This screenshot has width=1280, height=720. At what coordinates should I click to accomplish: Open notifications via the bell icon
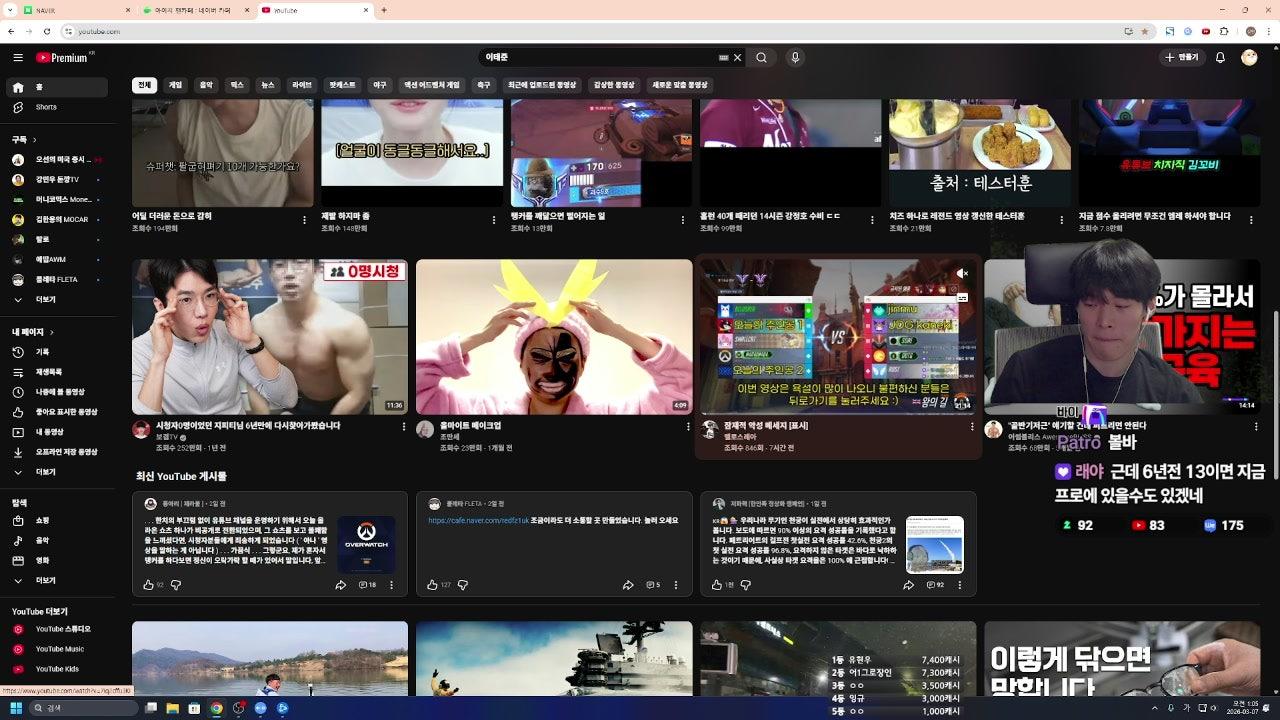pos(1220,57)
